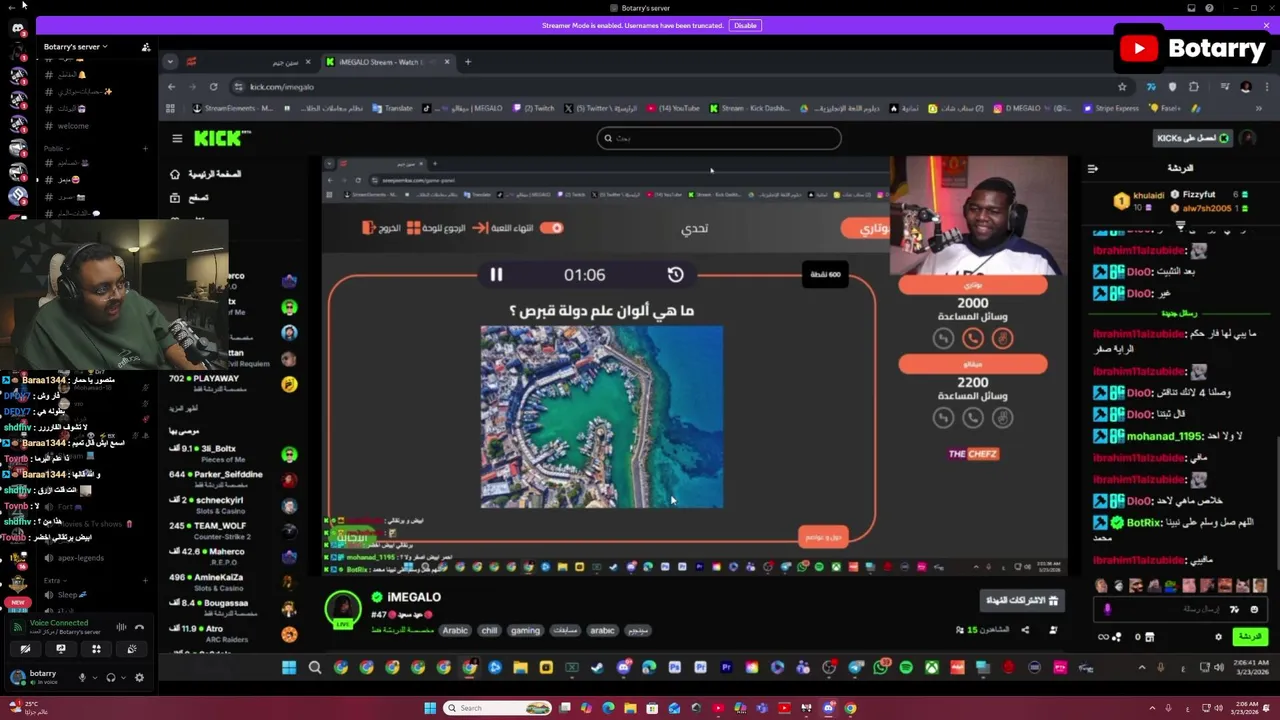
Task: Collapse the chat panel with arrow icon
Action: coord(1092,169)
